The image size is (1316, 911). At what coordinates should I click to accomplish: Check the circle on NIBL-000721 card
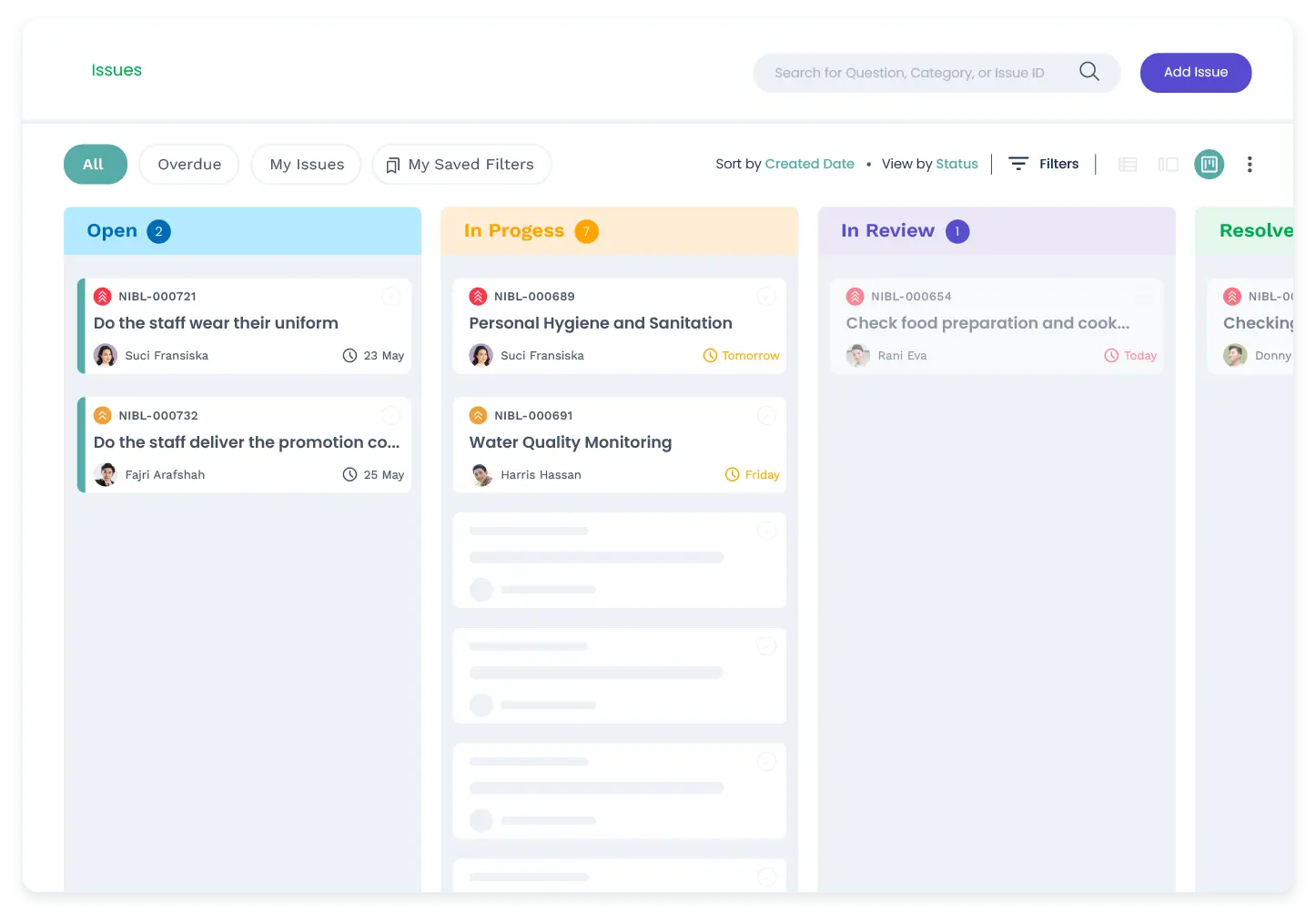pos(390,297)
